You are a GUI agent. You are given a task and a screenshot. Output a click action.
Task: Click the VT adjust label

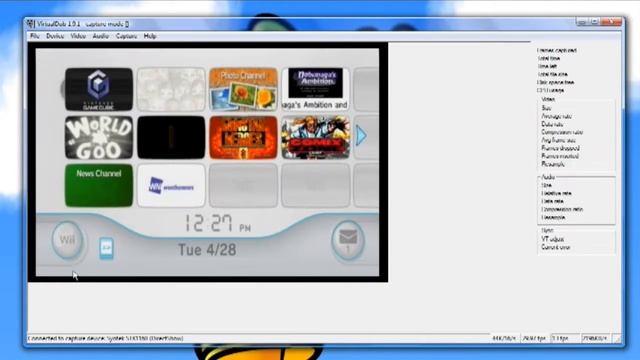(x=553, y=239)
